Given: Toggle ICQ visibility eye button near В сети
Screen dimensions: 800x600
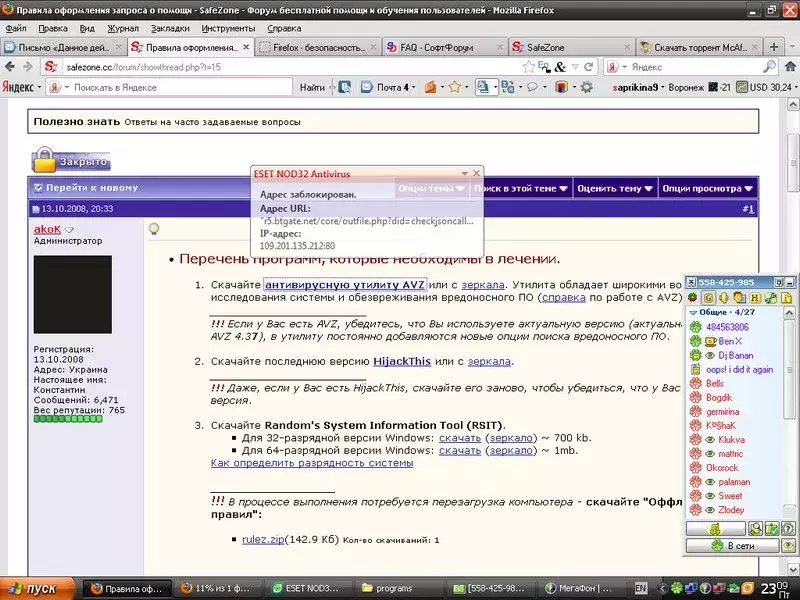Looking at the screenshot, I should tap(788, 545).
